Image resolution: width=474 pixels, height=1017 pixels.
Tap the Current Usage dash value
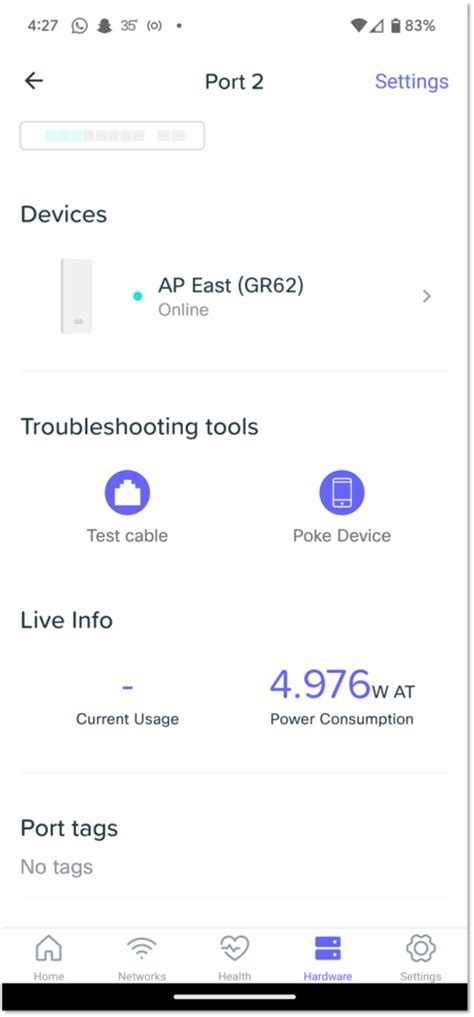click(x=127, y=686)
